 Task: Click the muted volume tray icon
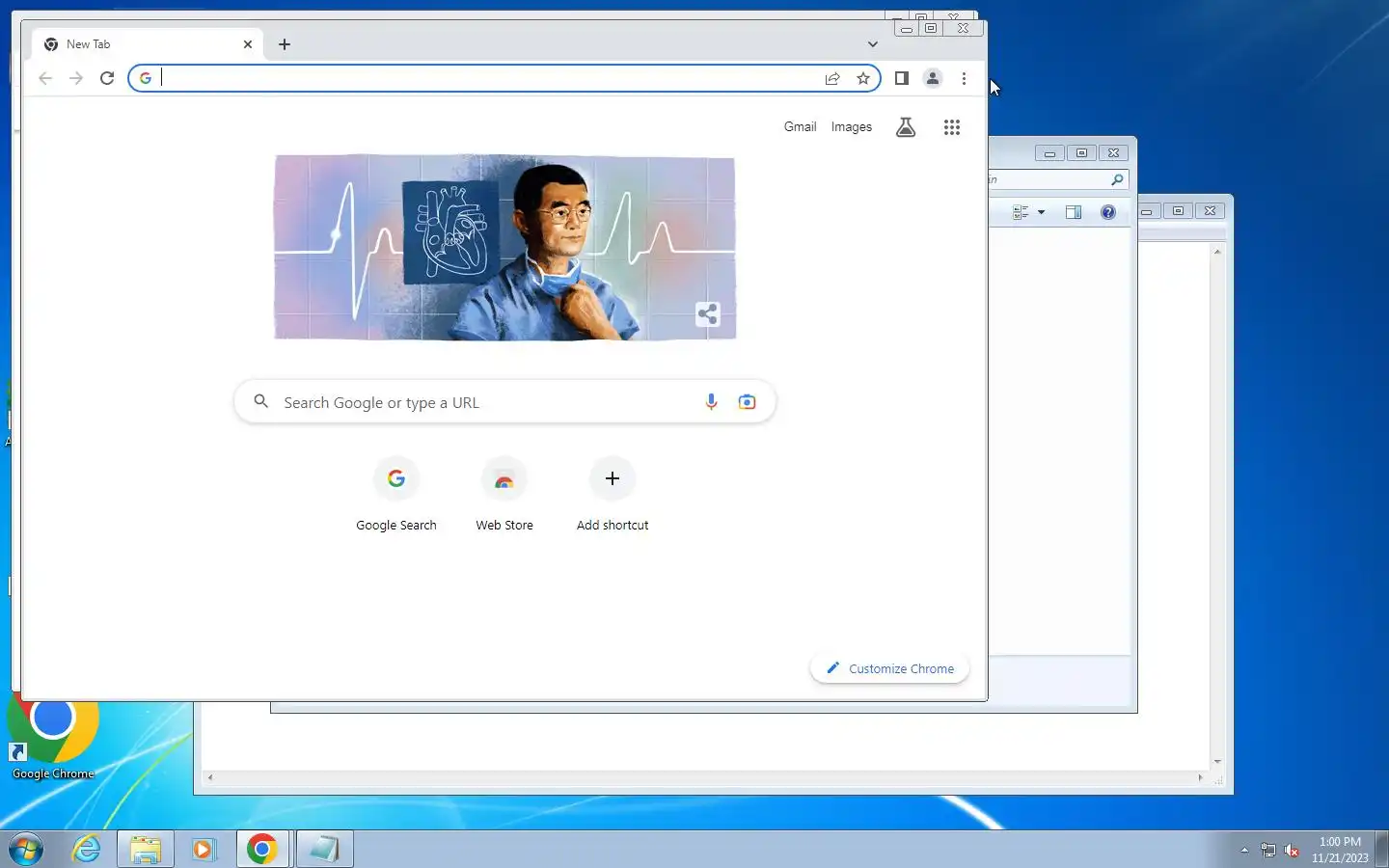[x=1292, y=850]
